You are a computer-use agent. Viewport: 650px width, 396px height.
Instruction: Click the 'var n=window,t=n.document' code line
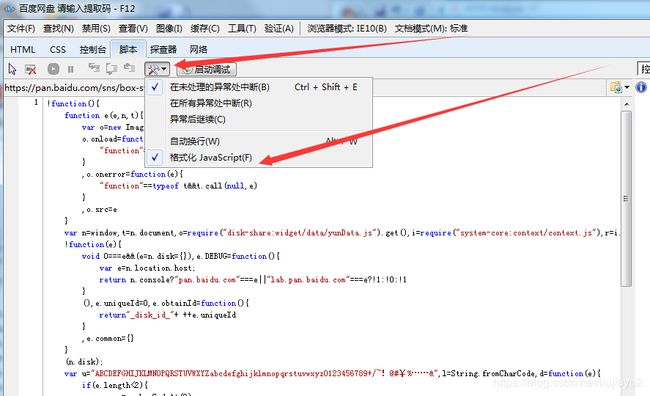pyautogui.click(x=342, y=233)
